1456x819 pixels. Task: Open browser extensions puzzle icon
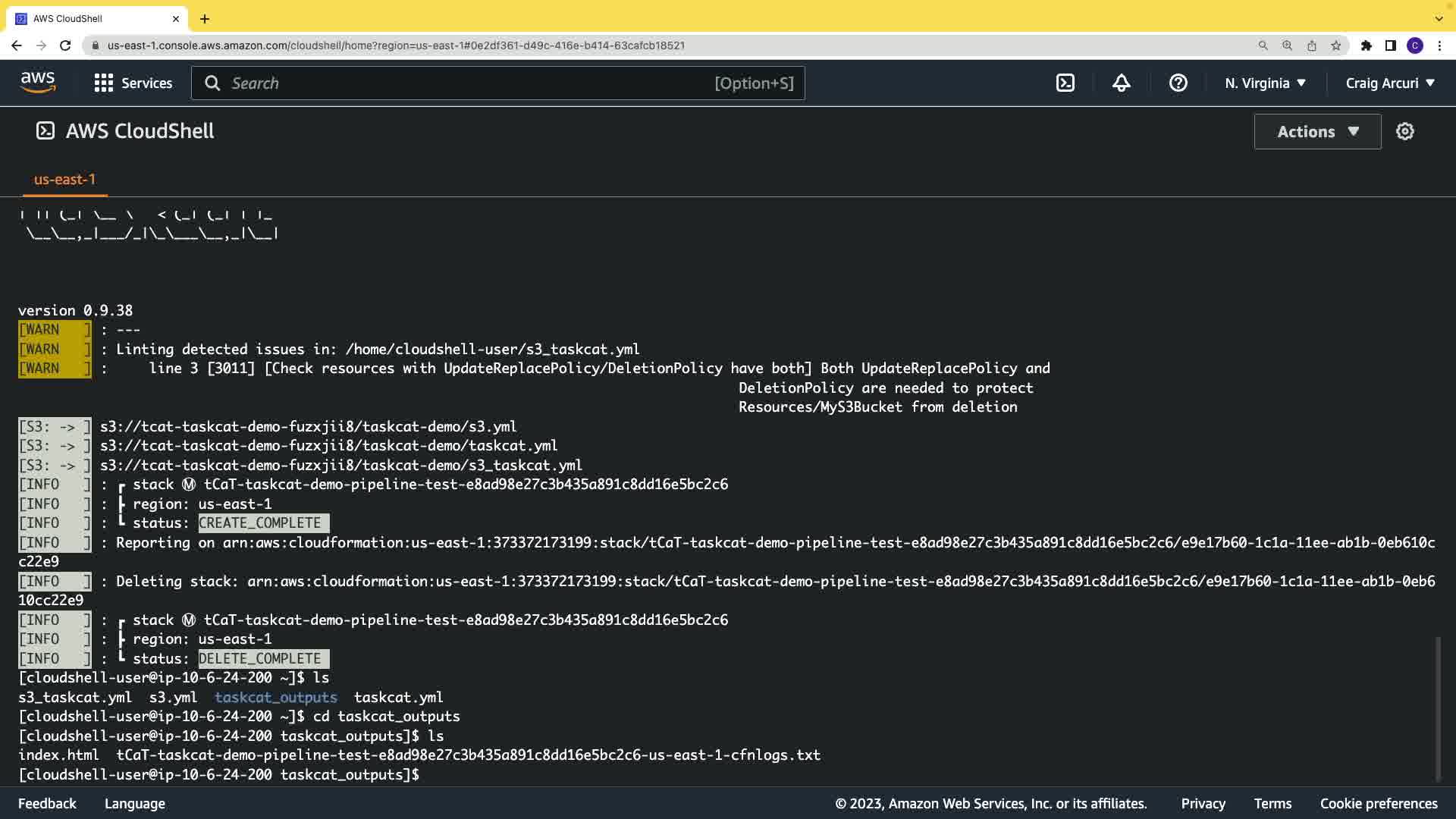point(1367,45)
